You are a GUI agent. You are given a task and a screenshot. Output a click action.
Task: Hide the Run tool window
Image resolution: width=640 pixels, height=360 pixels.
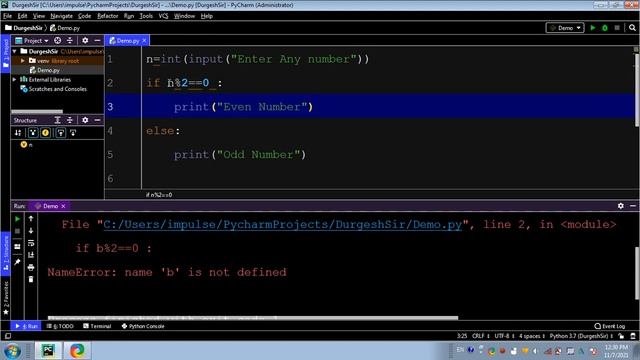tap(633, 206)
